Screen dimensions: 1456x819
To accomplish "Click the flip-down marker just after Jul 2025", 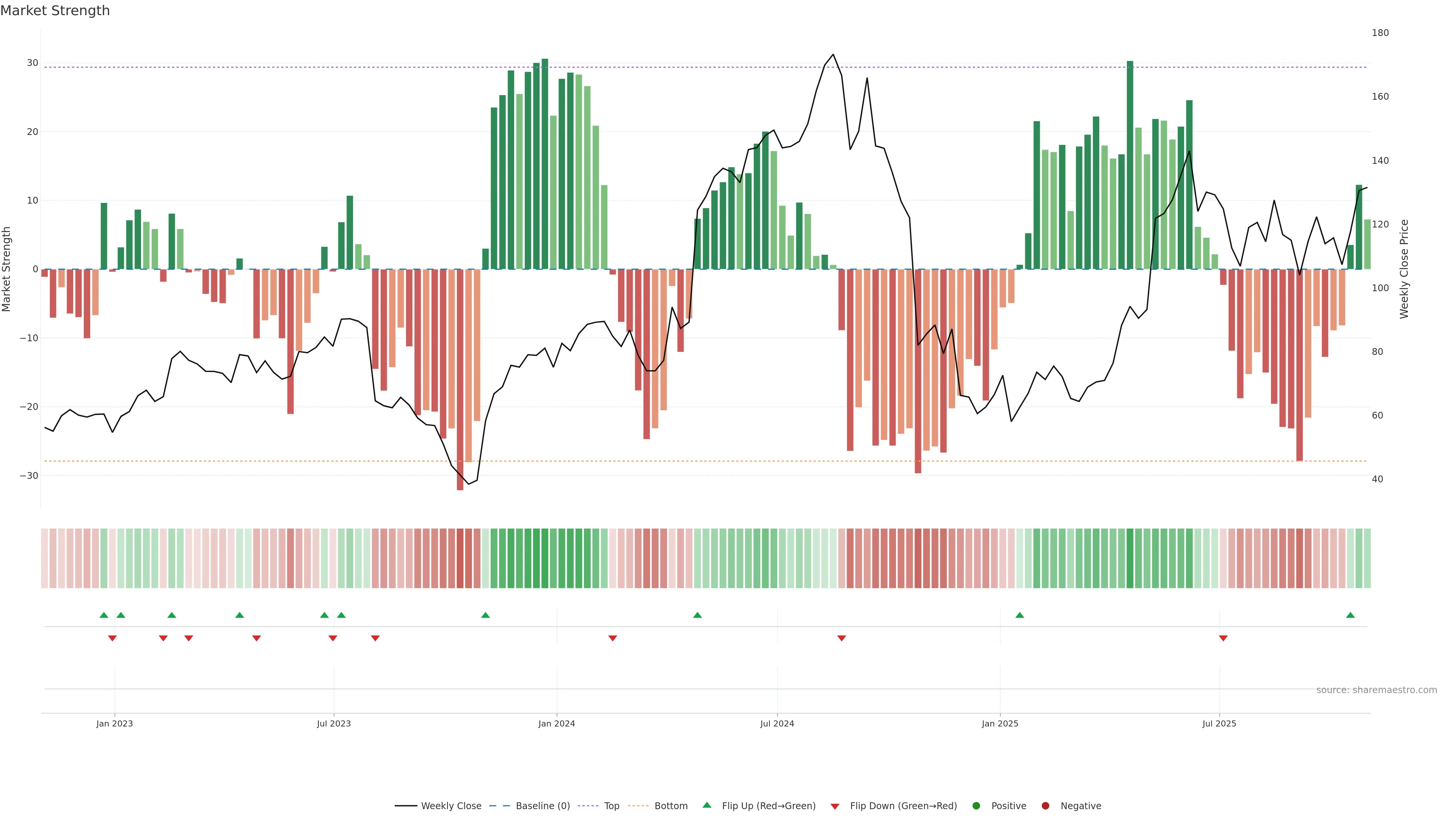I will tap(1223, 638).
